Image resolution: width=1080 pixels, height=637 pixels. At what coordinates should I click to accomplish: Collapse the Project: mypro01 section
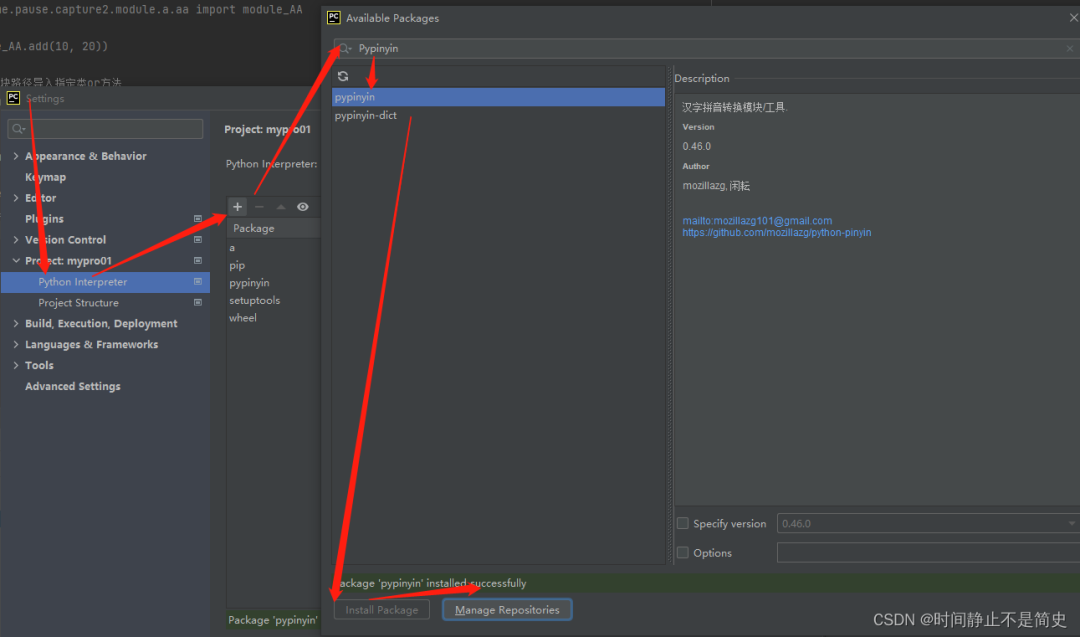(x=15, y=261)
